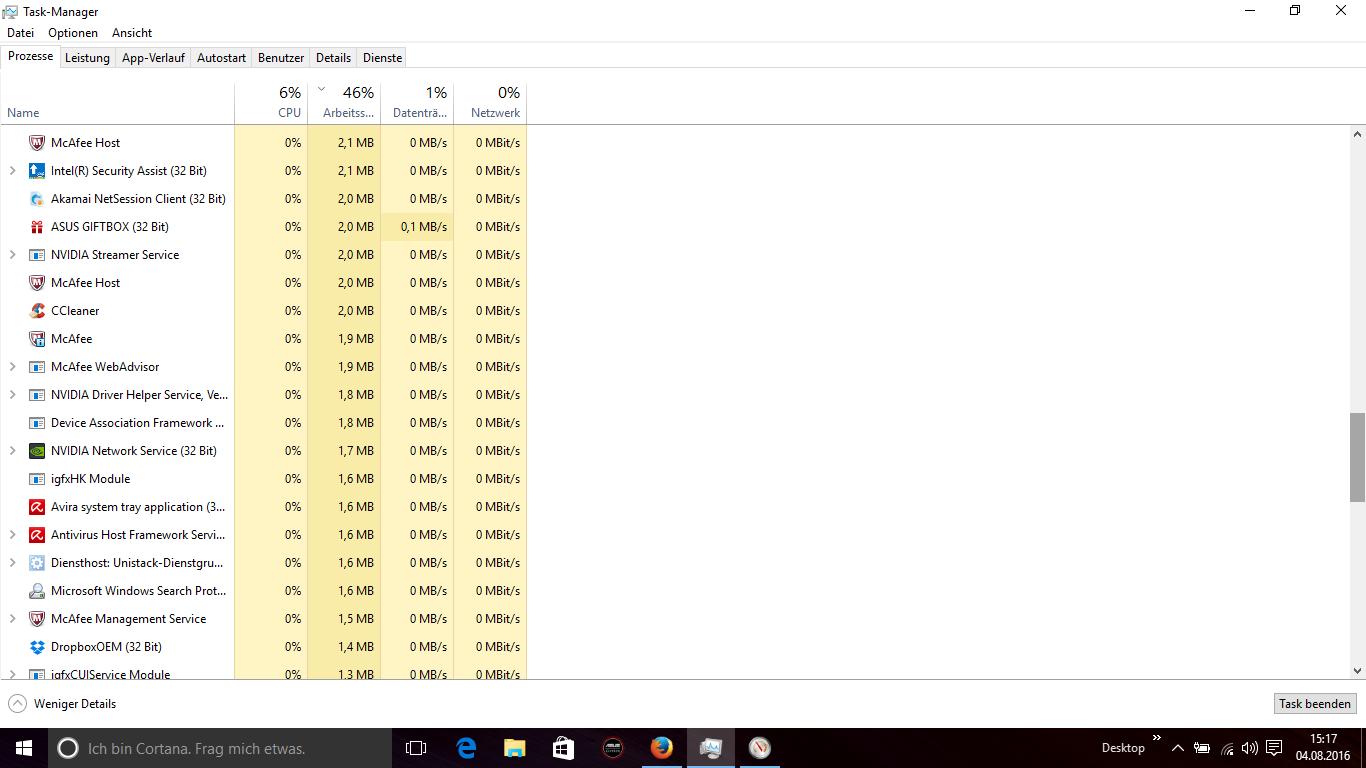Expand the Intel(R) Security Assist row
1366x768 pixels.
[12, 171]
